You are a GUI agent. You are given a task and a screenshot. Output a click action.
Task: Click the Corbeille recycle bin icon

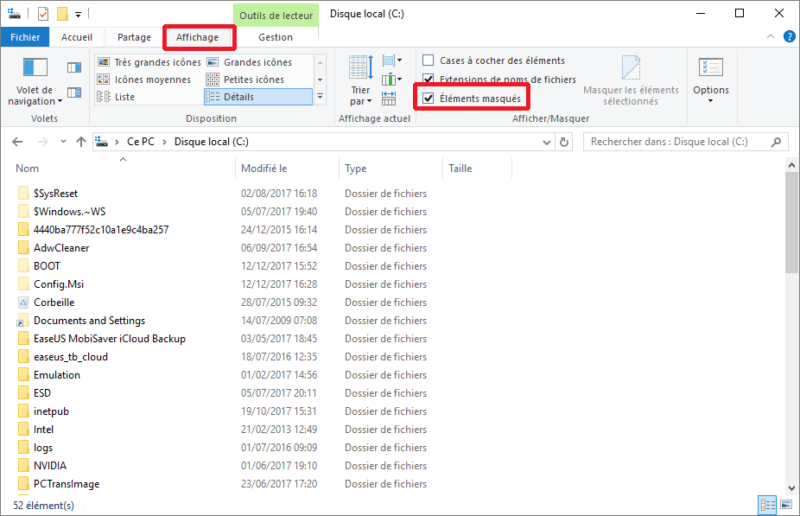[25, 302]
